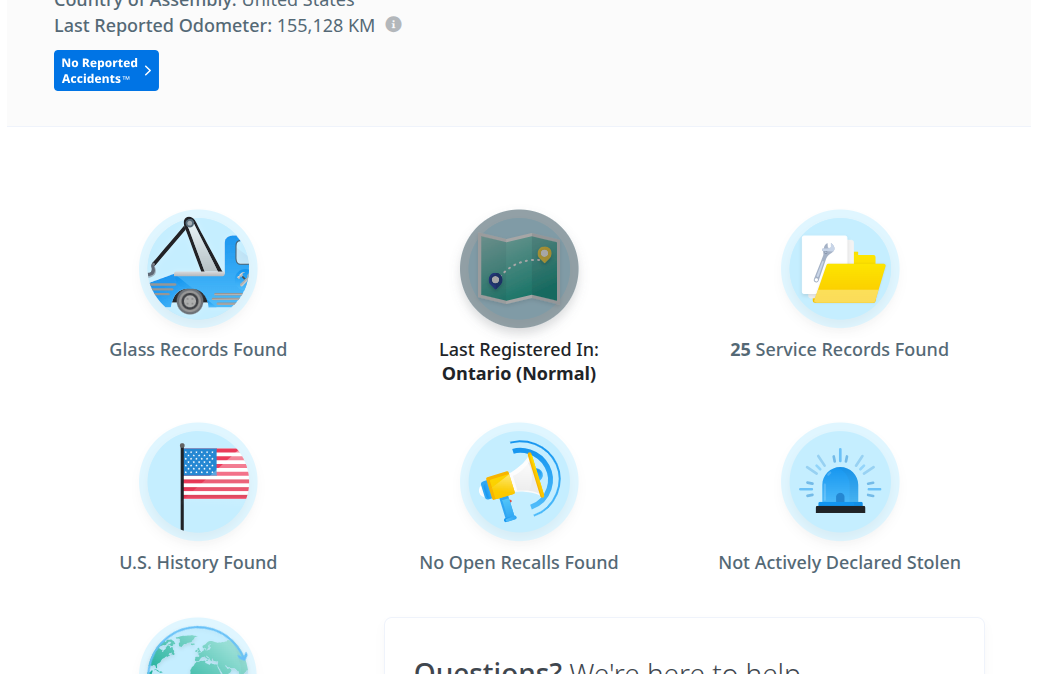Click the blue siren stolen-status icon
The height and width of the screenshot is (674, 1041).
840,481
